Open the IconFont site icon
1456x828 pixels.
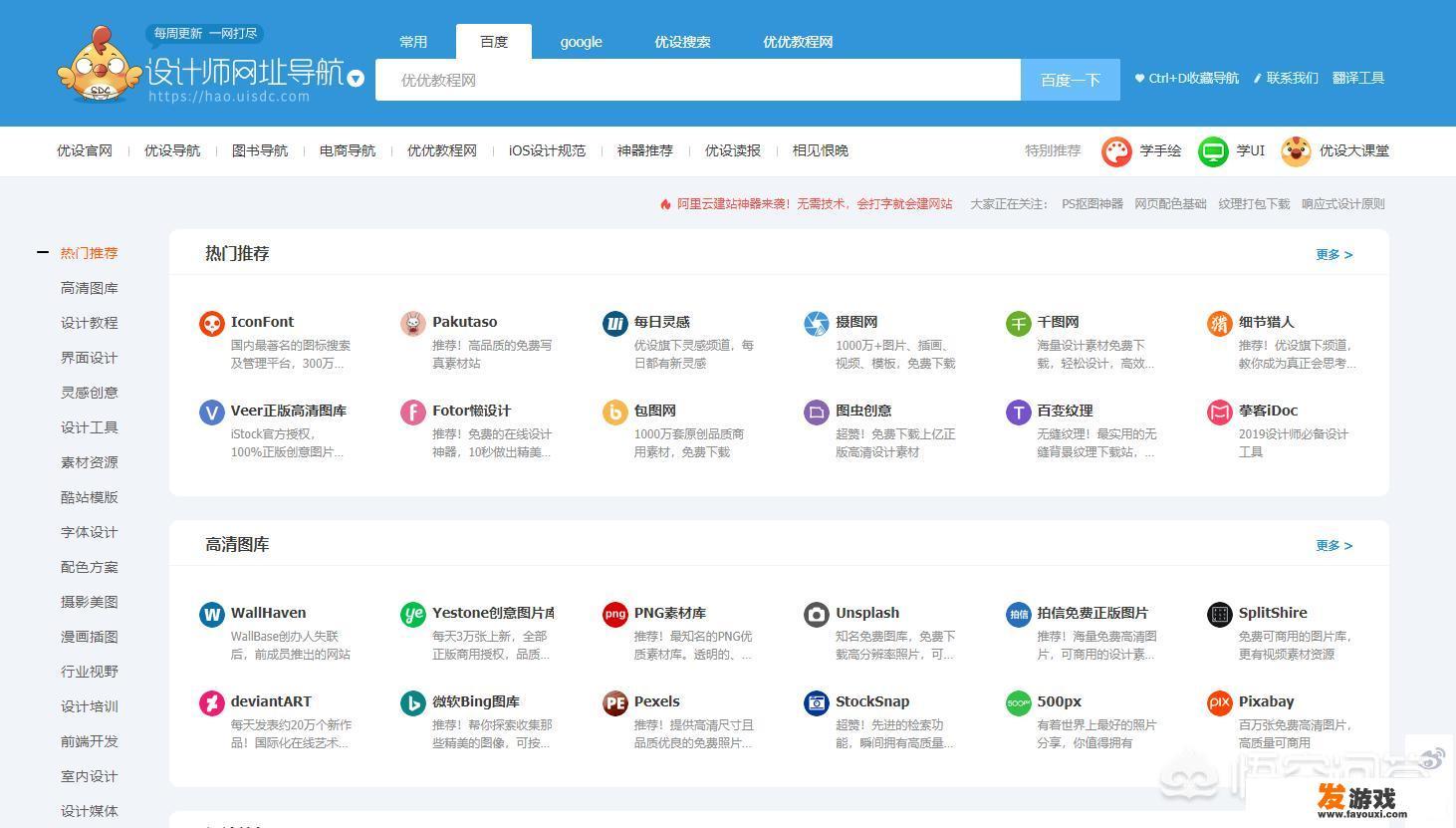(x=212, y=324)
